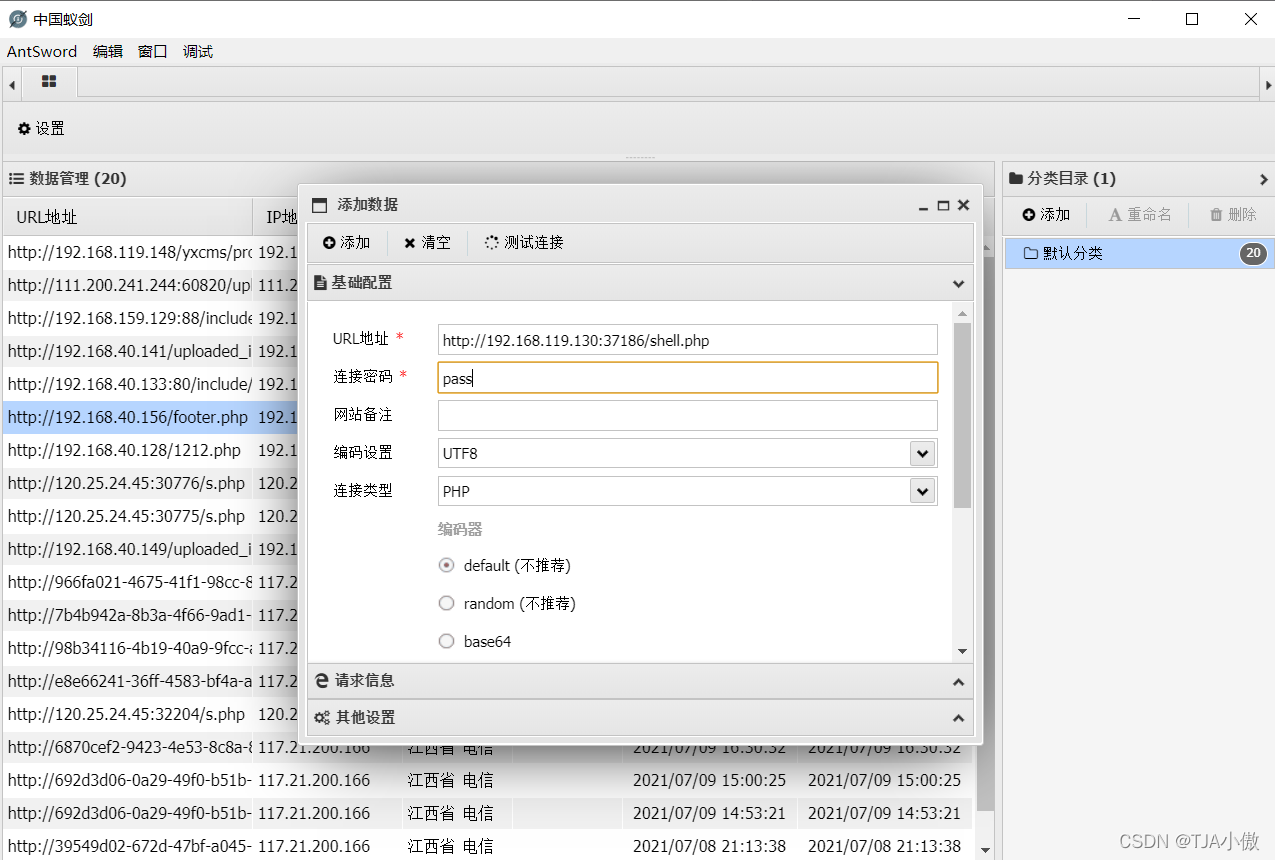1275x860 pixels.
Task: Select row http://7b4b942a-8b3a-4f66-9ad1
Action: point(150,615)
